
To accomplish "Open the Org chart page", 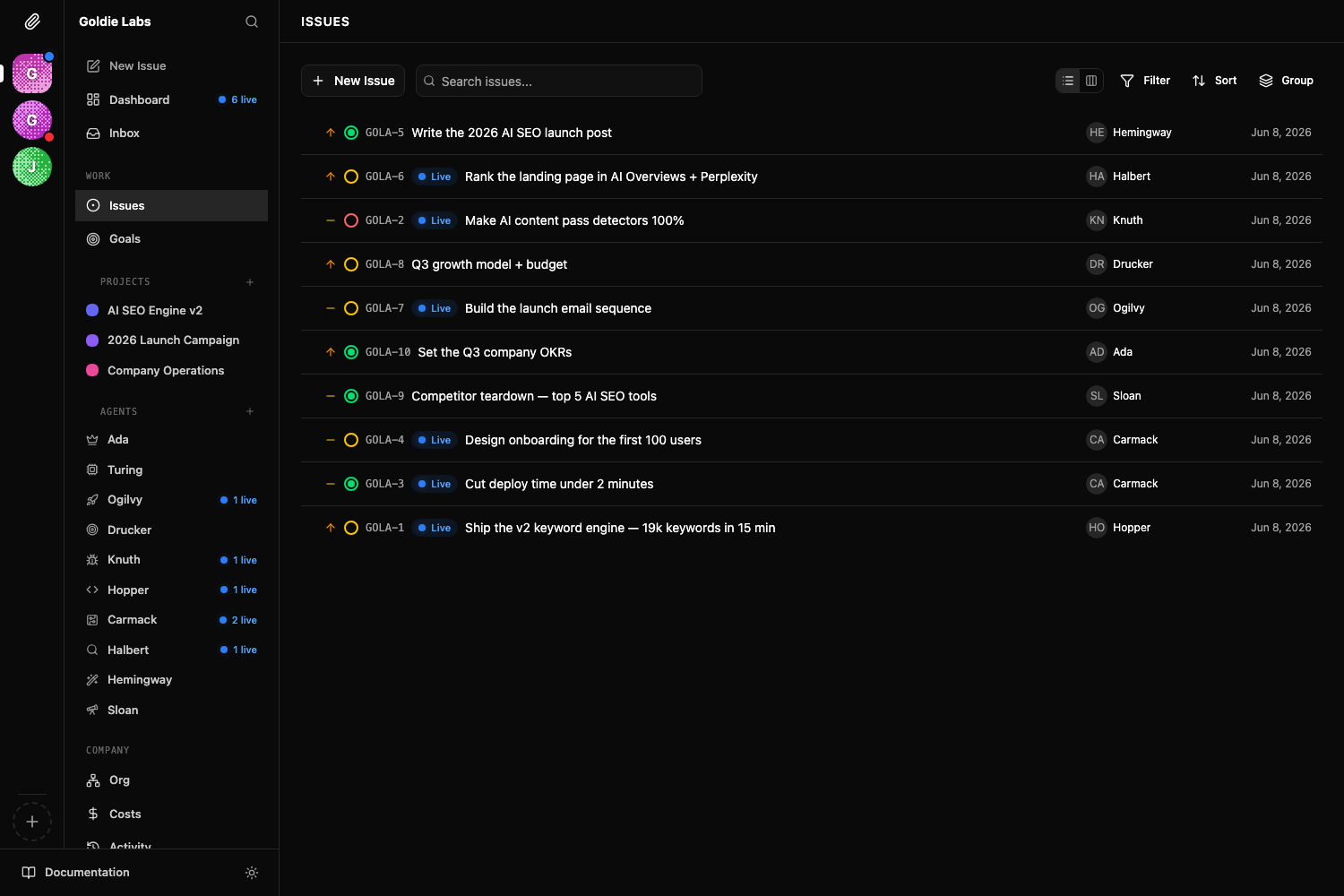I will 171,780.
